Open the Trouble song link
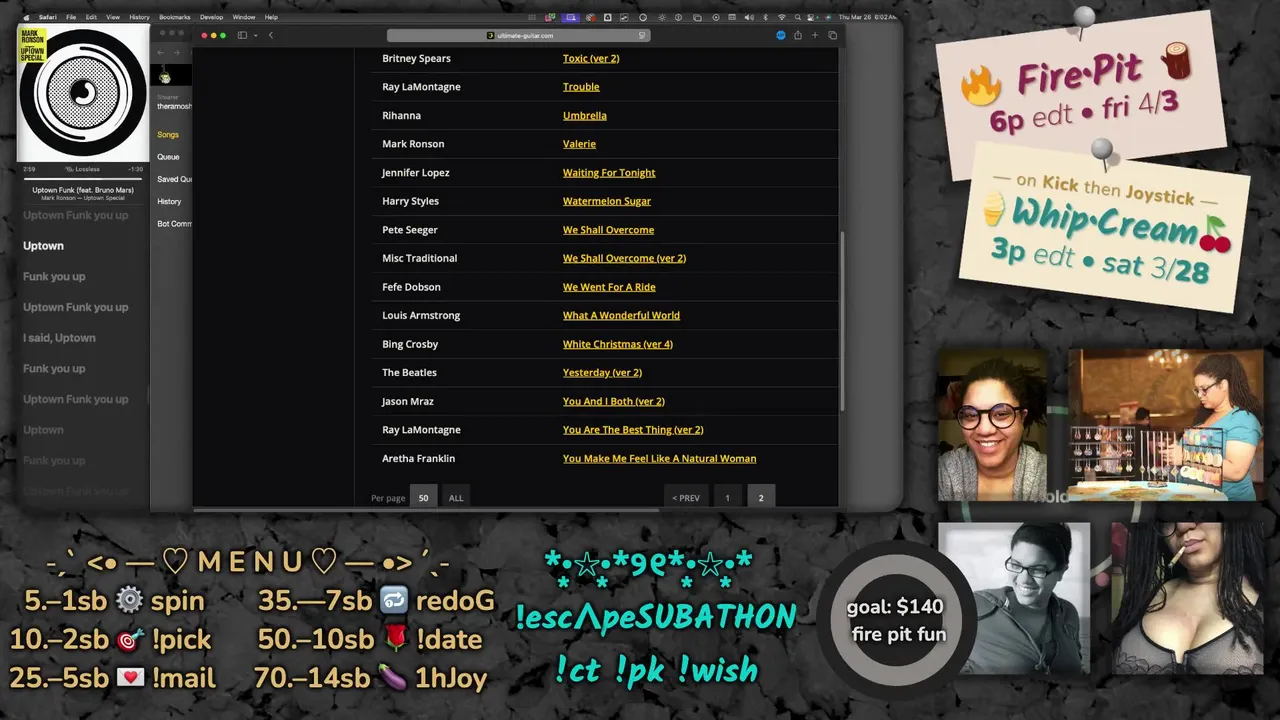This screenshot has width=1280, height=720. coord(581,87)
